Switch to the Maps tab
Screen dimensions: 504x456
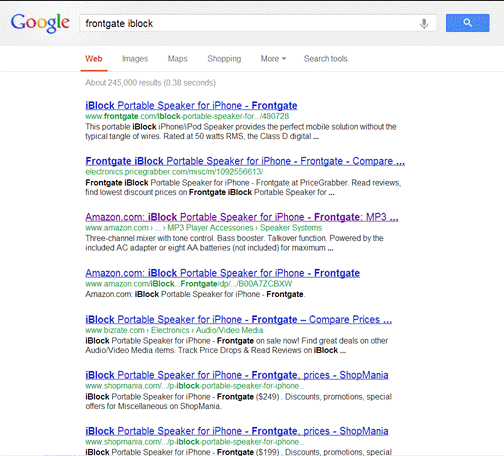click(177, 59)
